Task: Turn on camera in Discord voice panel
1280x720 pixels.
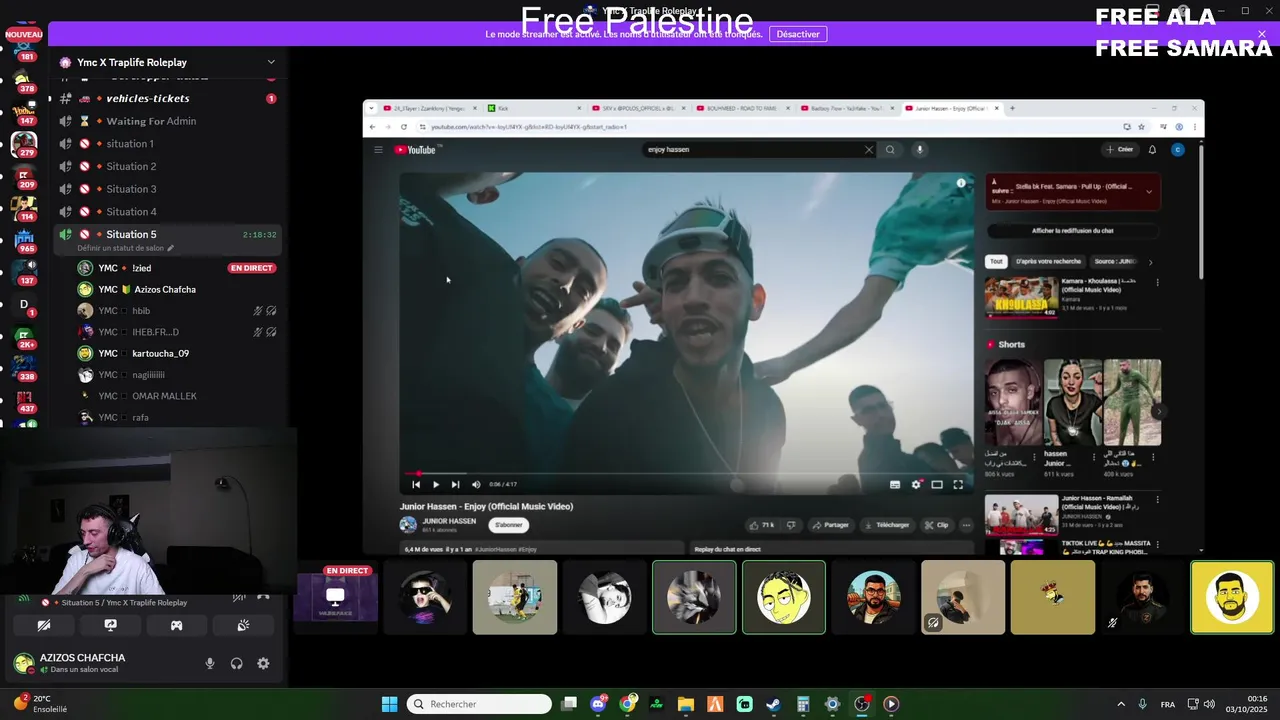Action: (44, 625)
